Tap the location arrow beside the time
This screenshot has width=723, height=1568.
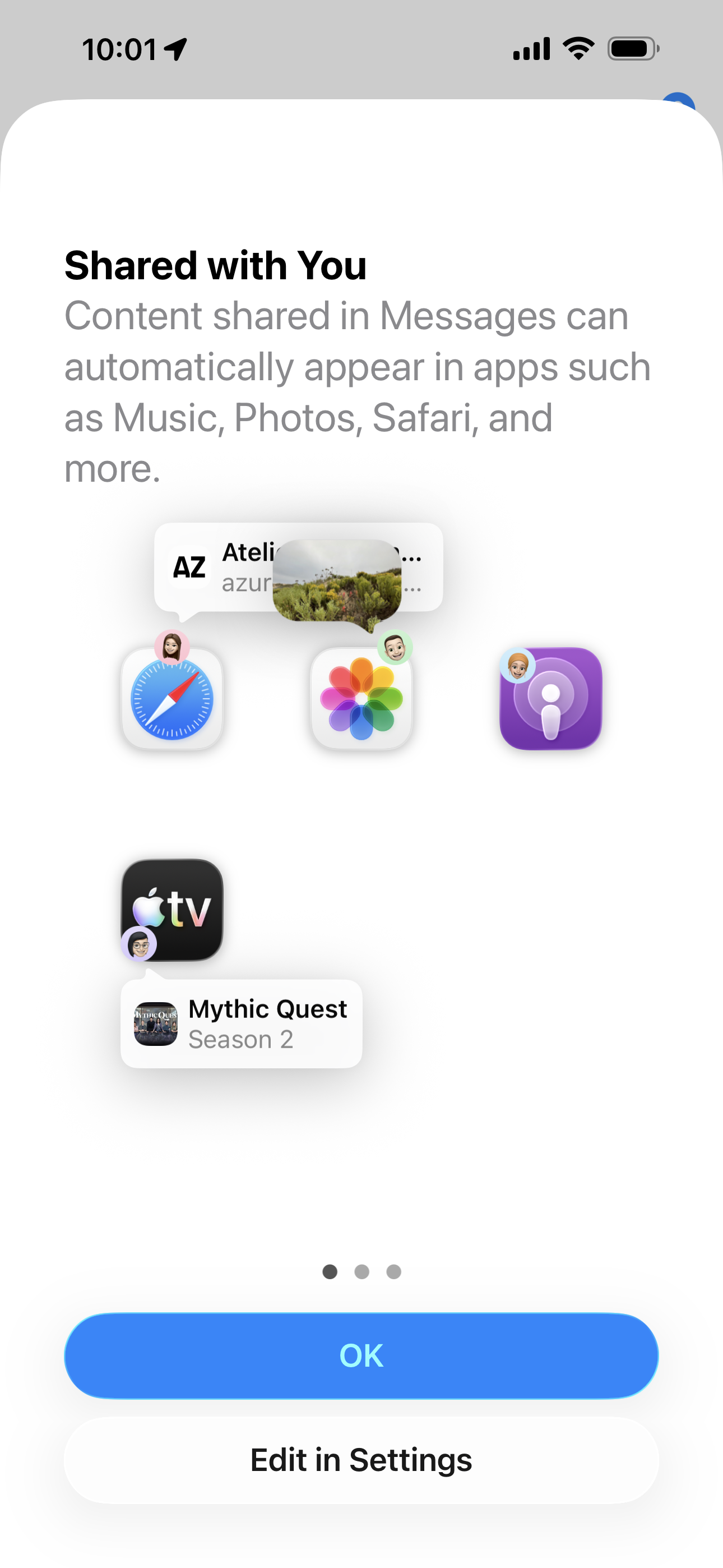(x=175, y=49)
